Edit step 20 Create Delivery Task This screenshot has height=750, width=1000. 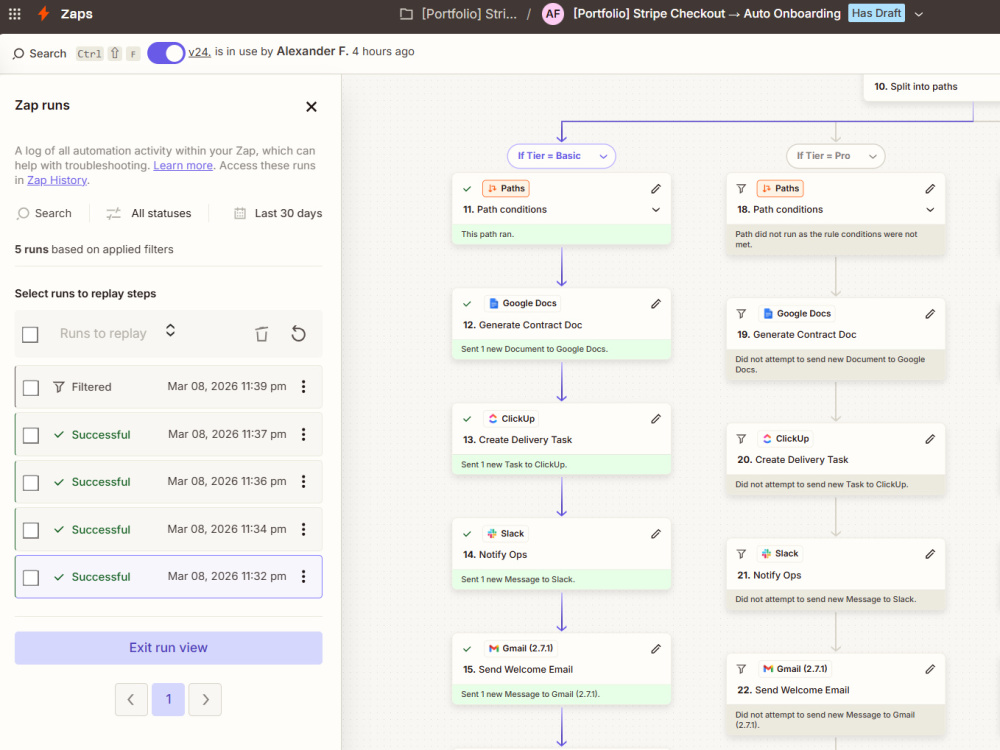pyautogui.click(x=930, y=439)
